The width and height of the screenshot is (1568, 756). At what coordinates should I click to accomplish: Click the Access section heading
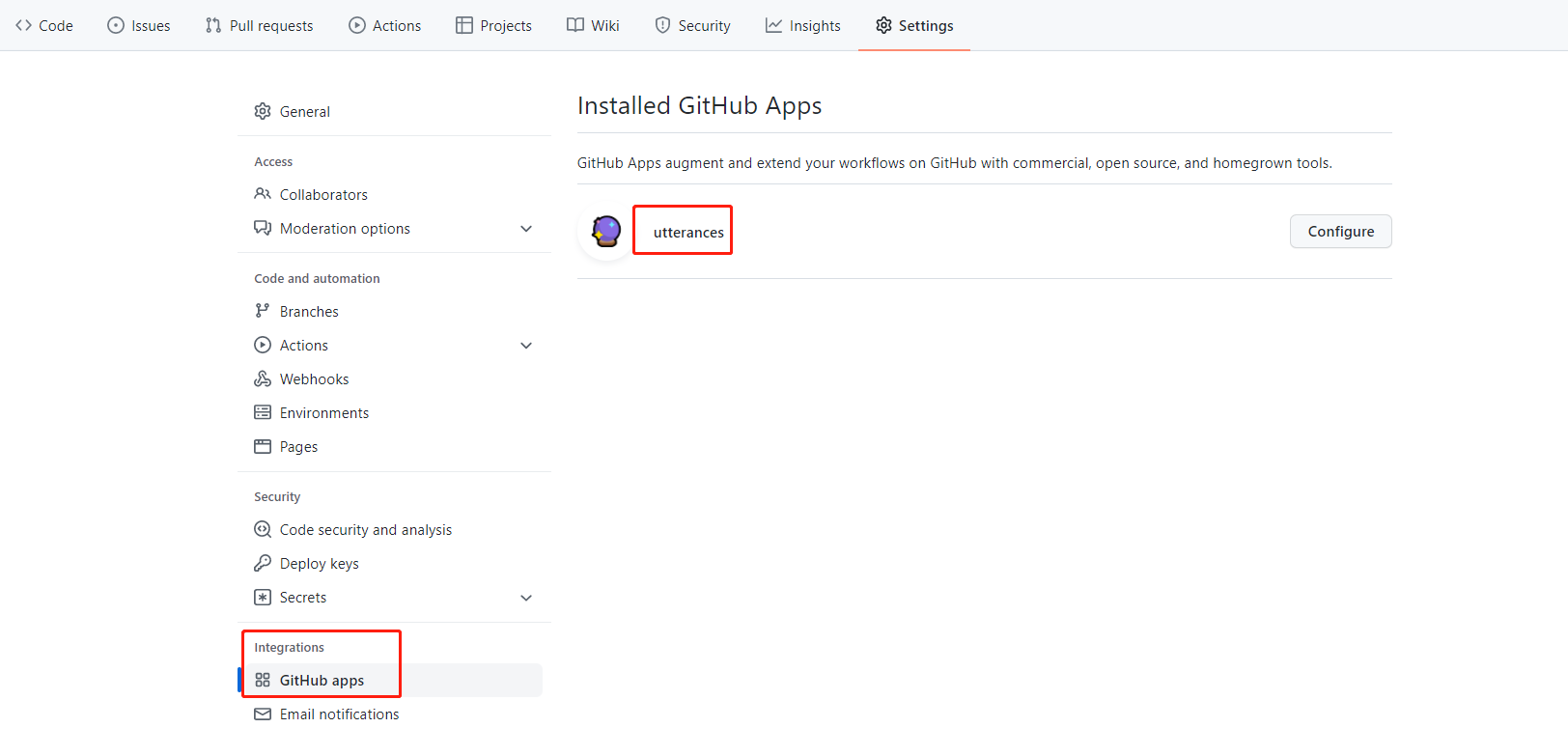pyautogui.click(x=273, y=162)
